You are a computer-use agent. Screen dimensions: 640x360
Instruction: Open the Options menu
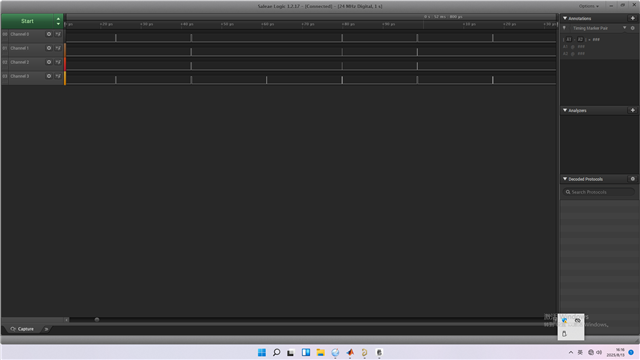pyautogui.click(x=589, y=6)
